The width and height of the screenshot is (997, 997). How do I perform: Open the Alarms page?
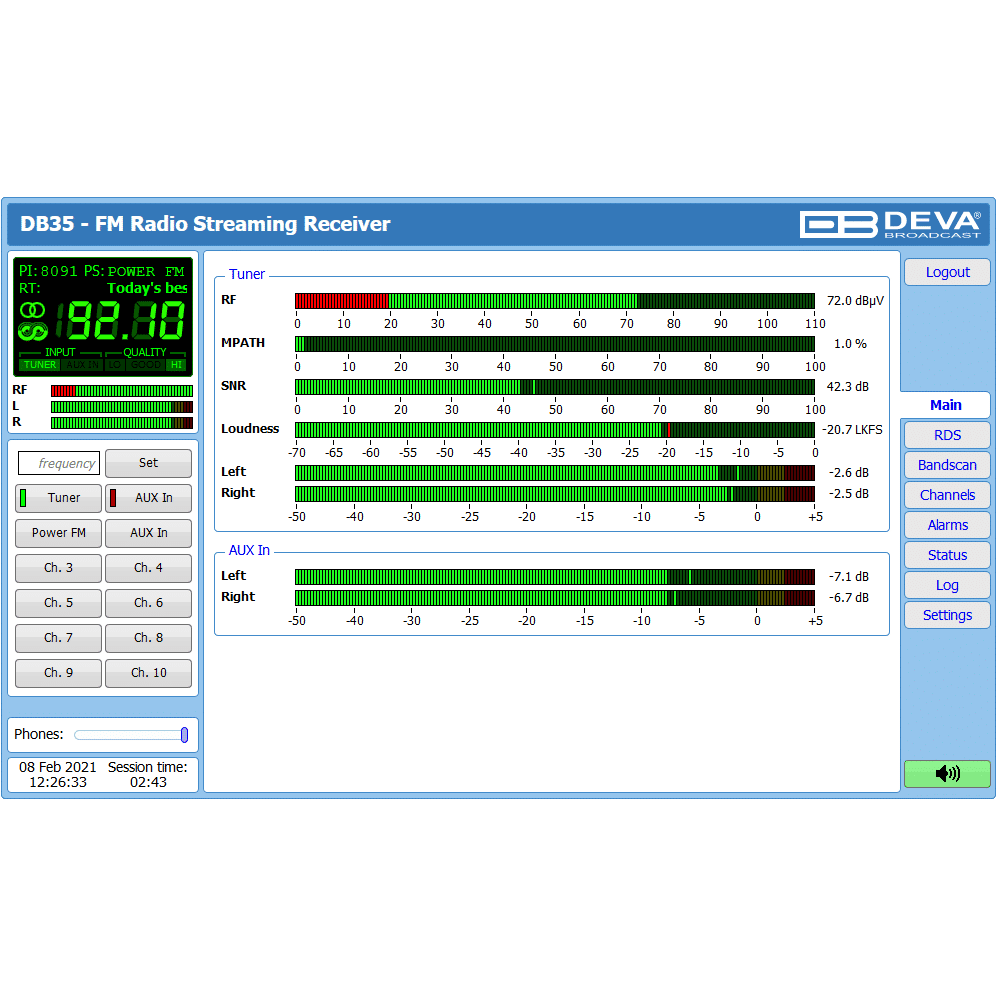tap(946, 525)
